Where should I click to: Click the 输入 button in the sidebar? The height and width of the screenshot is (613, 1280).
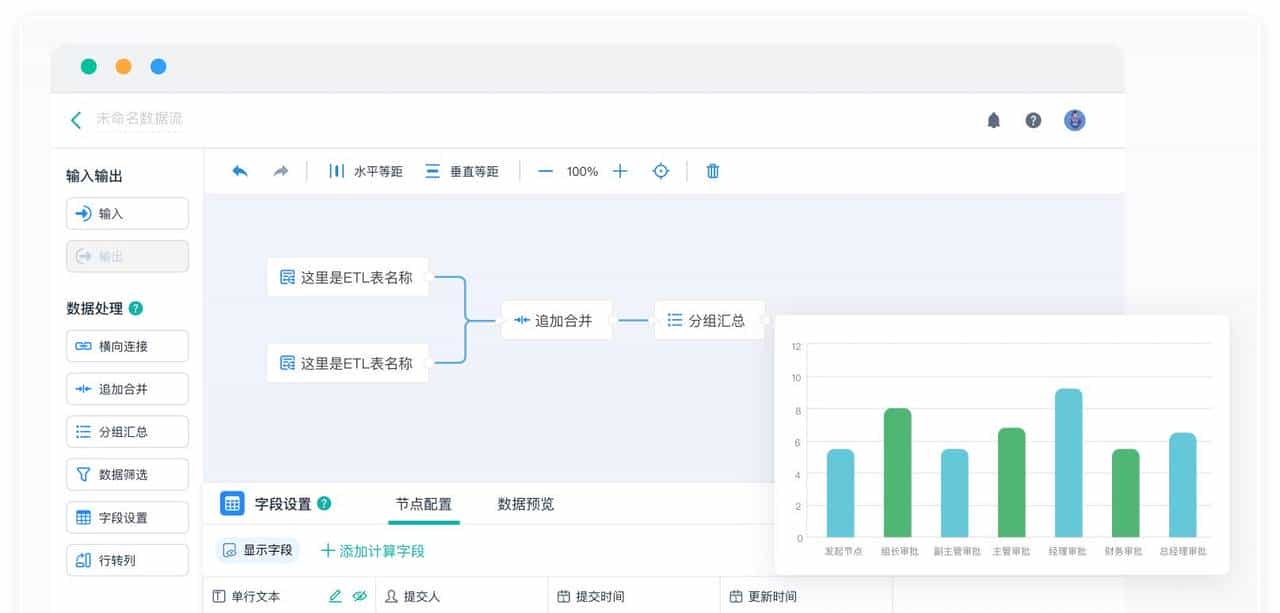tap(127, 213)
